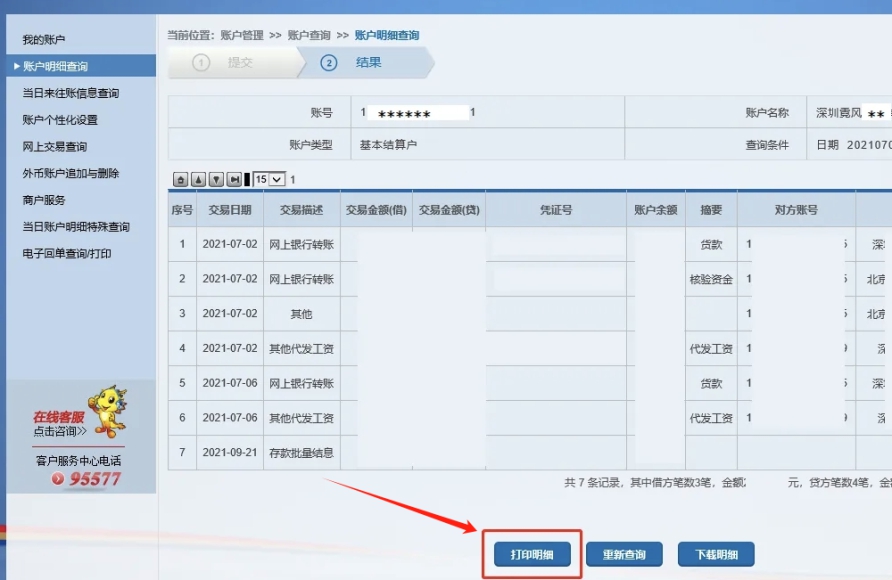The width and height of the screenshot is (892, 580).
Task: Click the next page down-arrow icon
Action: pos(216,179)
